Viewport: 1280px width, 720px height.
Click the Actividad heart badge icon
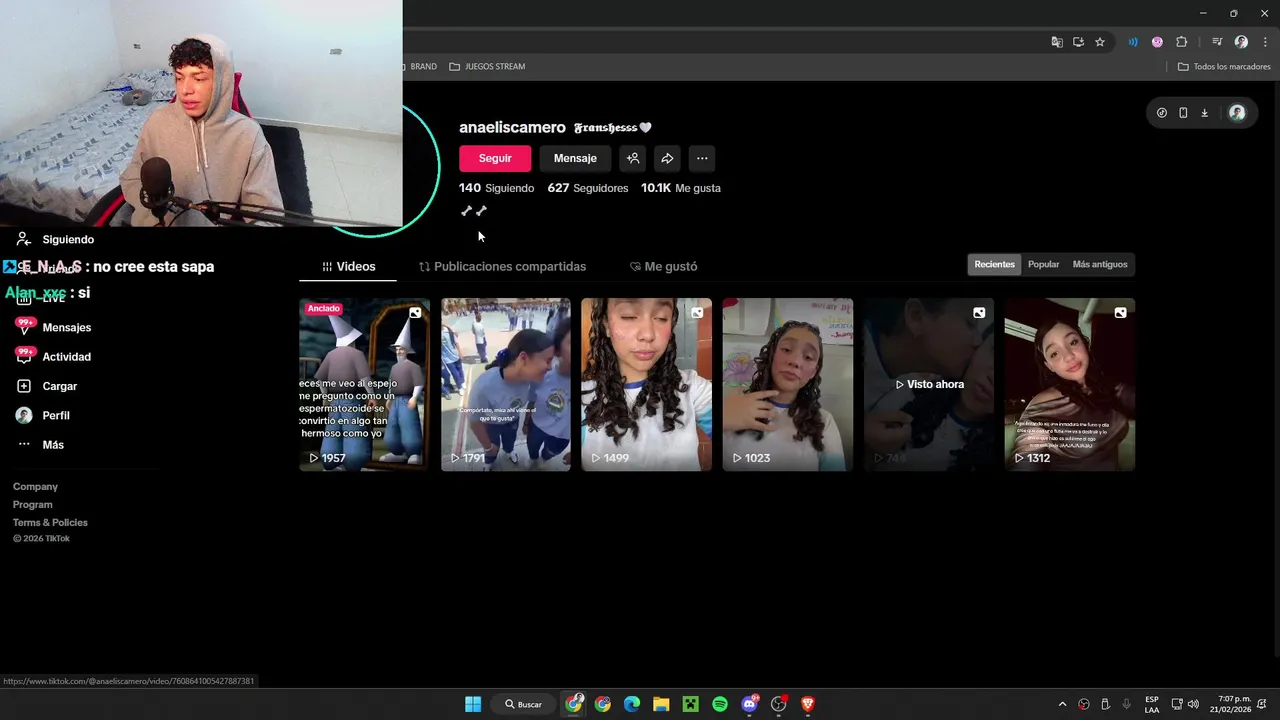click(x=24, y=356)
